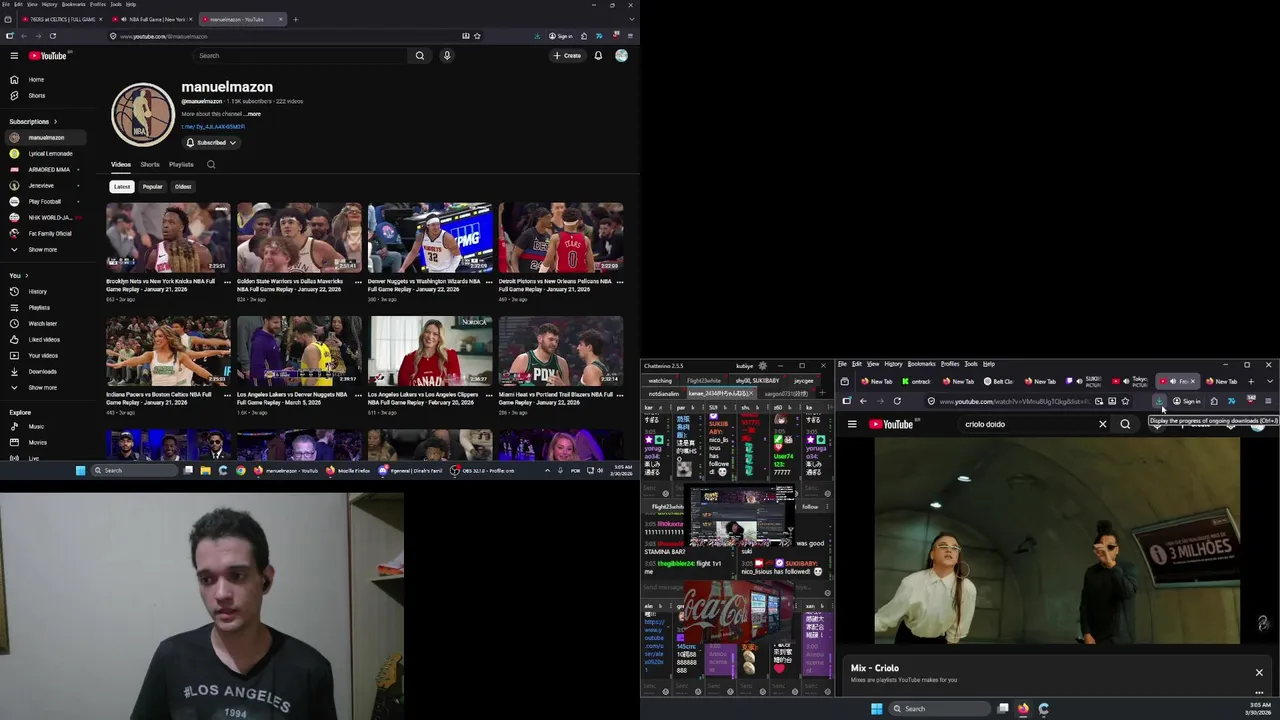Open options menu for Indiana Pacers vs Celtics video
Viewport: 1280px width, 720px height.
227,395
